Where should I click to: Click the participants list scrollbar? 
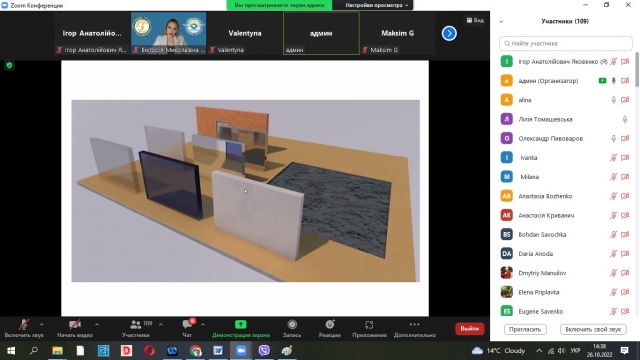pos(637,69)
